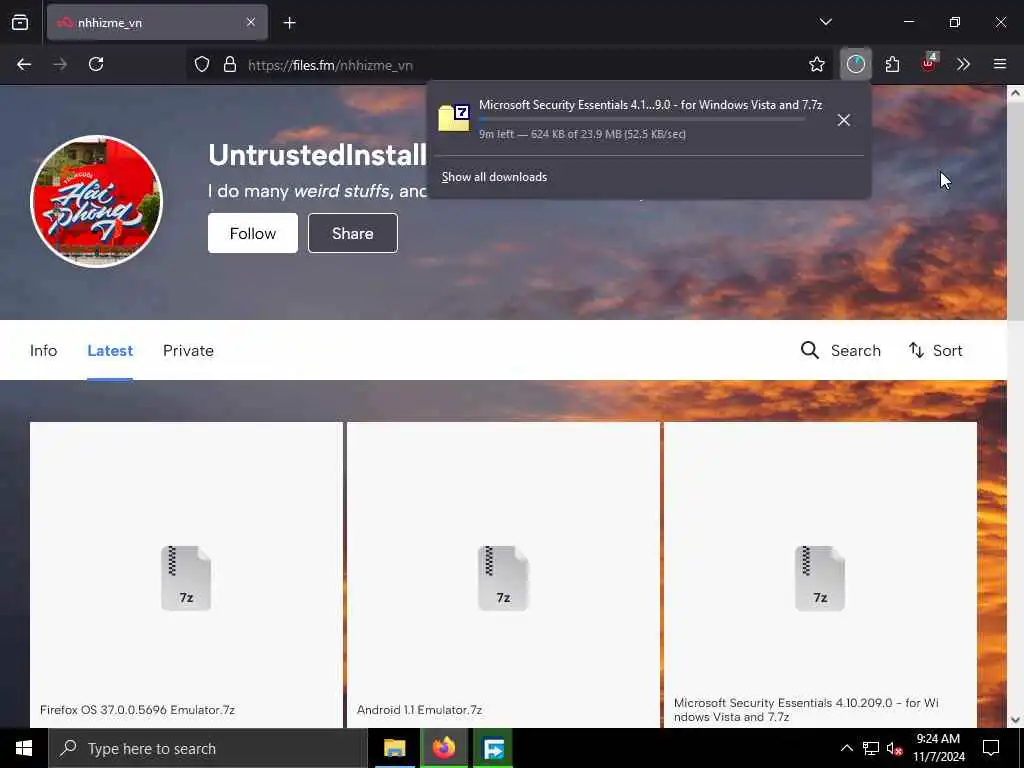Image resolution: width=1024 pixels, height=768 pixels.
Task: Show more tools overflow chevrons
Action: coord(963,64)
